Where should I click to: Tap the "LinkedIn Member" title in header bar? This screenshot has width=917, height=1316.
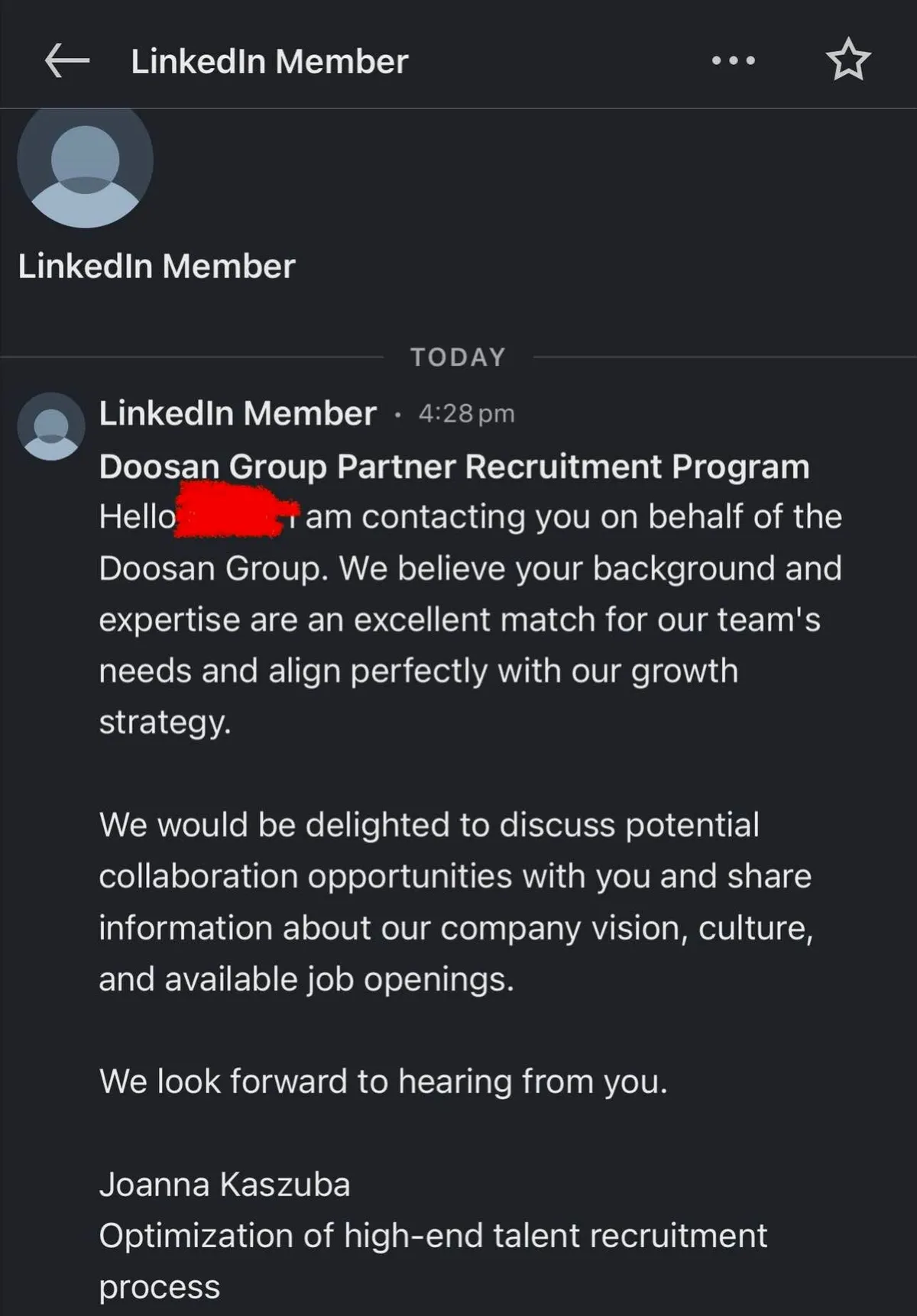pyautogui.click(x=269, y=61)
